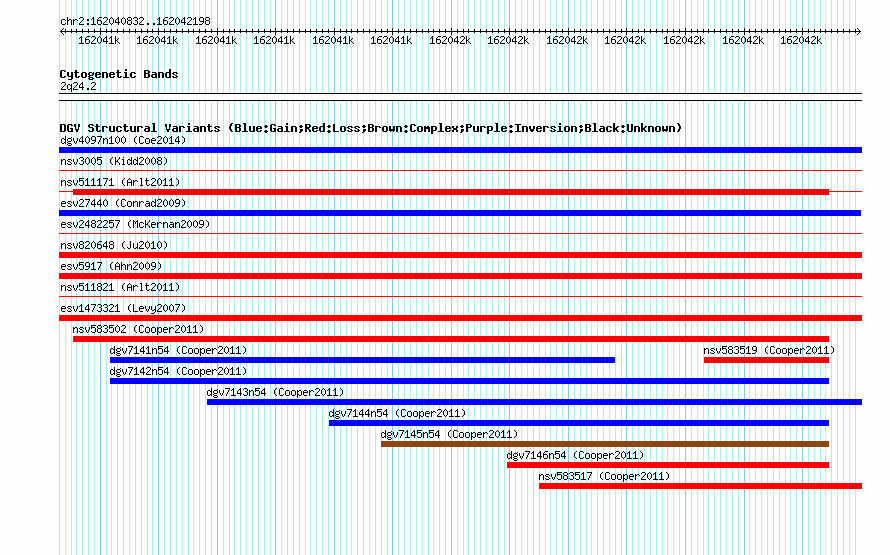Click the blue bar of esv27440
Viewport: 890px width, 555px height.
coord(460,213)
